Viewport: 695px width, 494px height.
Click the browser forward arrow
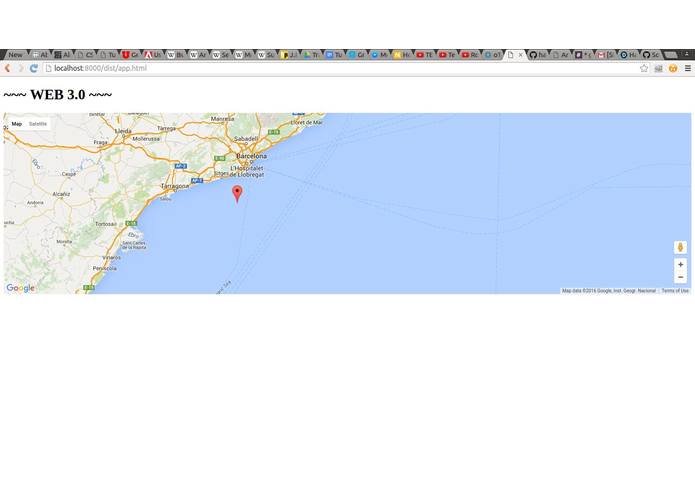pos(20,68)
